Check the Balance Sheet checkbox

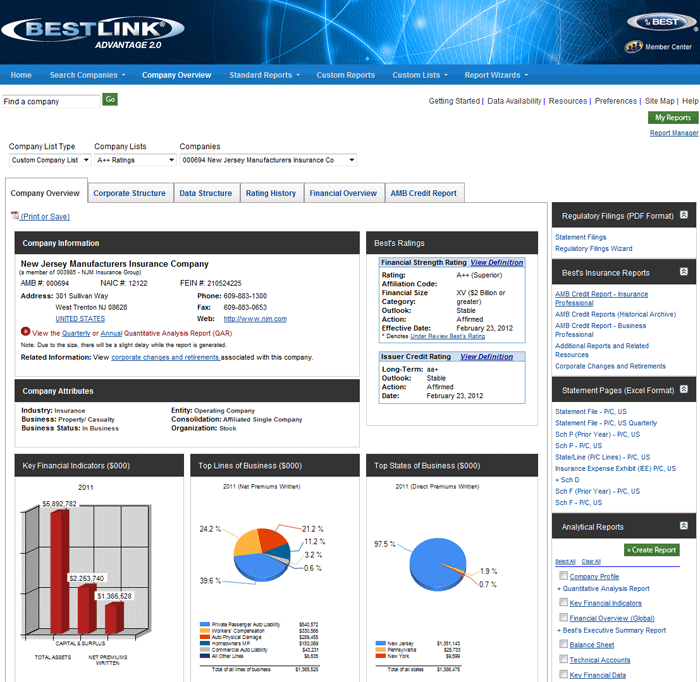point(563,644)
